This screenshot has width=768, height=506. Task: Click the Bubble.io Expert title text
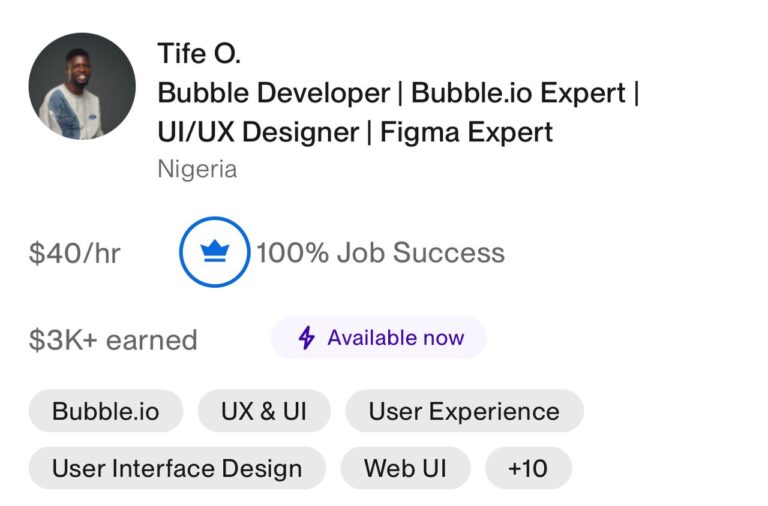click(x=518, y=93)
